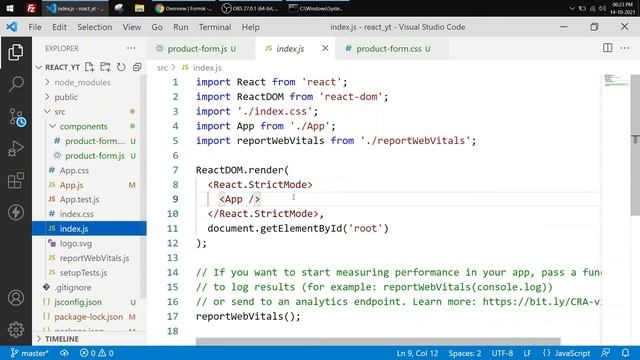
Task: Open FileZilla from the taskbar
Action: pyautogui.click(x=31, y=8)
